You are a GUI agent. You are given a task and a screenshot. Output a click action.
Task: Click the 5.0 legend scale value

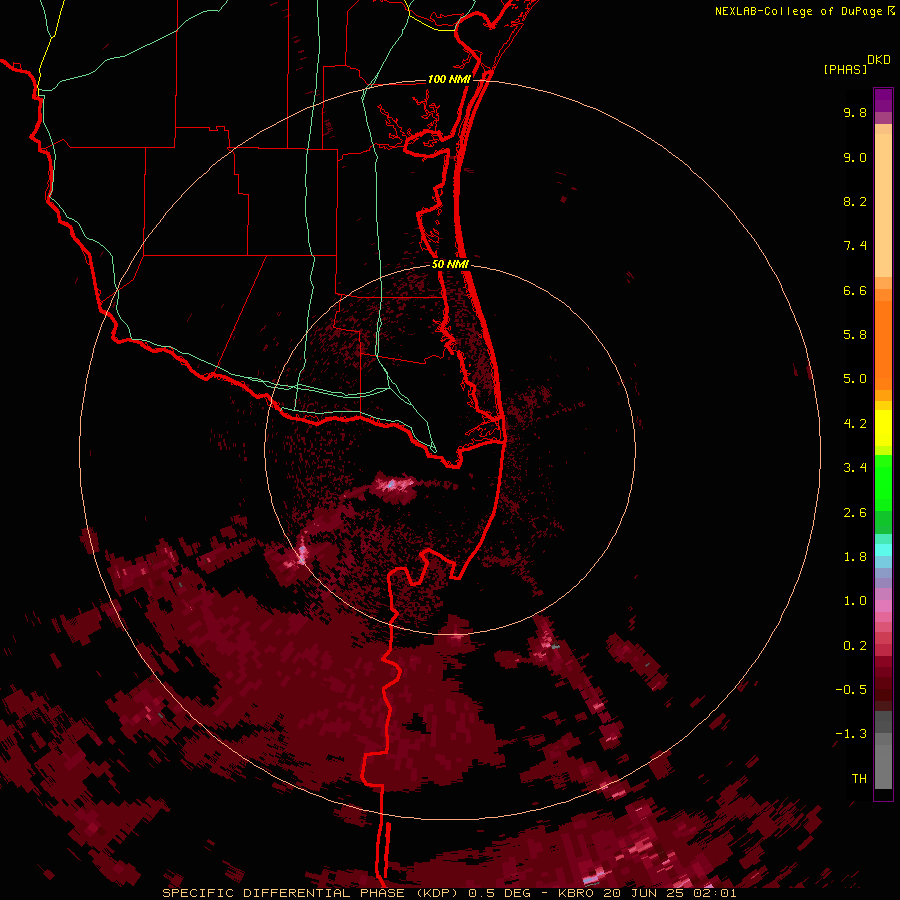(x=855, y=379)
